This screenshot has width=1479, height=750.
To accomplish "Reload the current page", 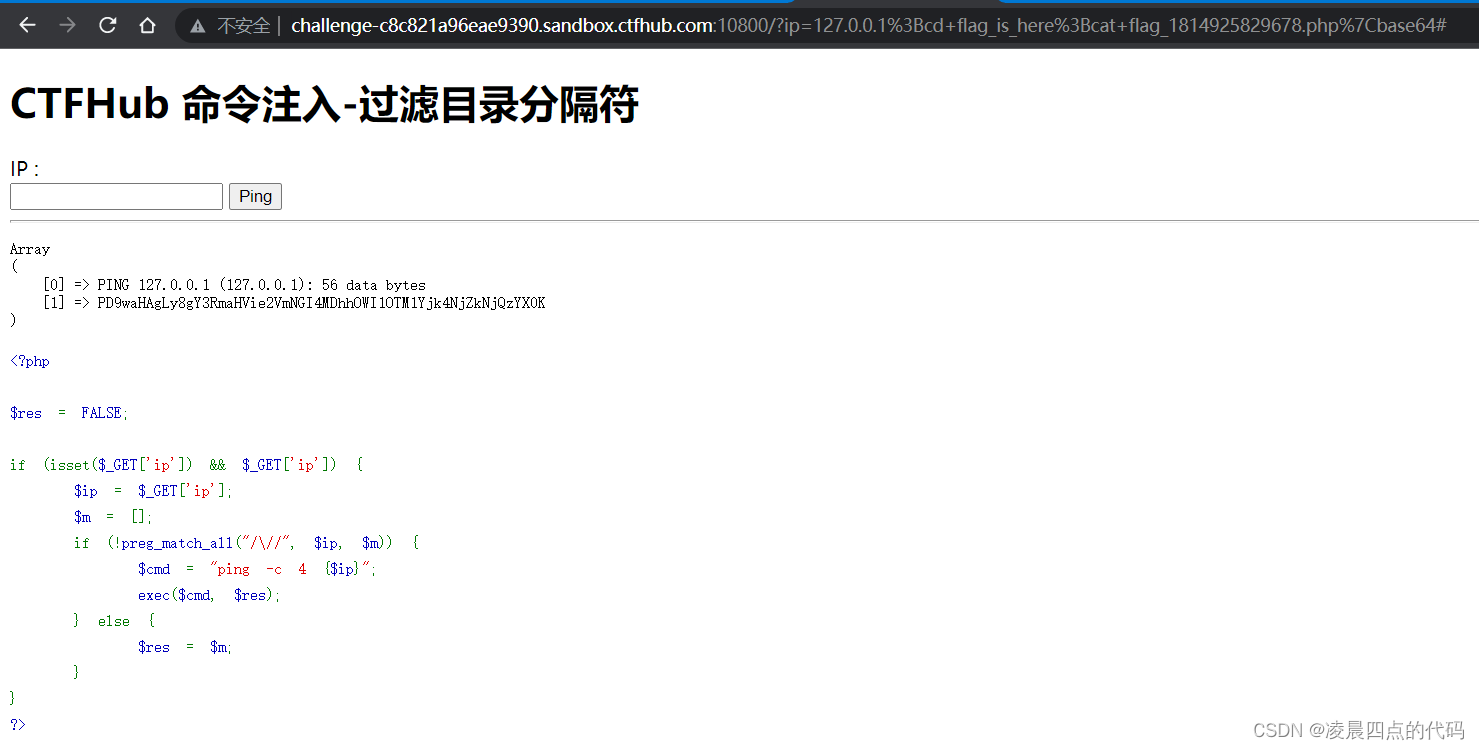I will click(x=107, y=25).
